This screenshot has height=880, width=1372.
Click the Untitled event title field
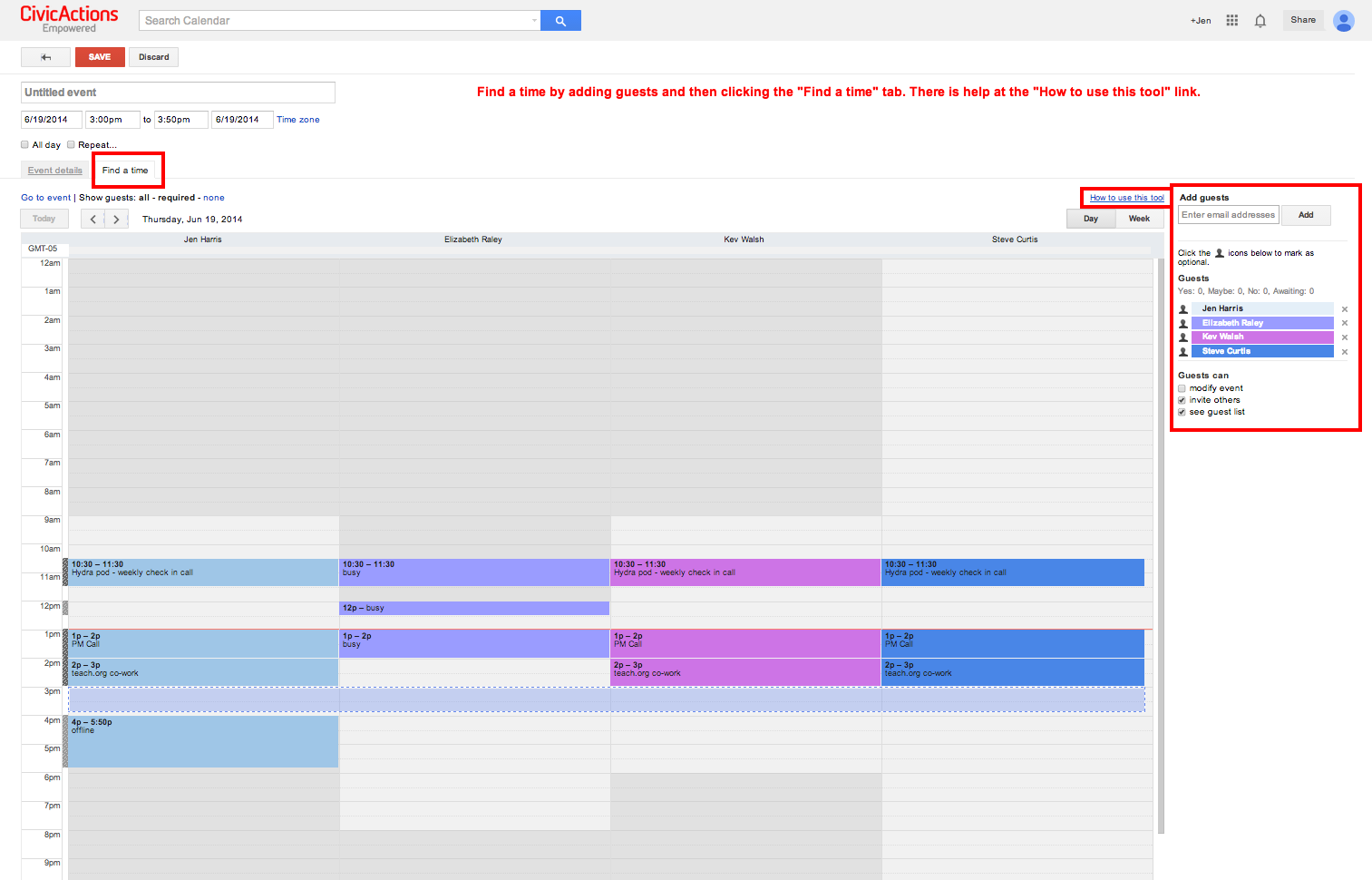tap(177, 92)
